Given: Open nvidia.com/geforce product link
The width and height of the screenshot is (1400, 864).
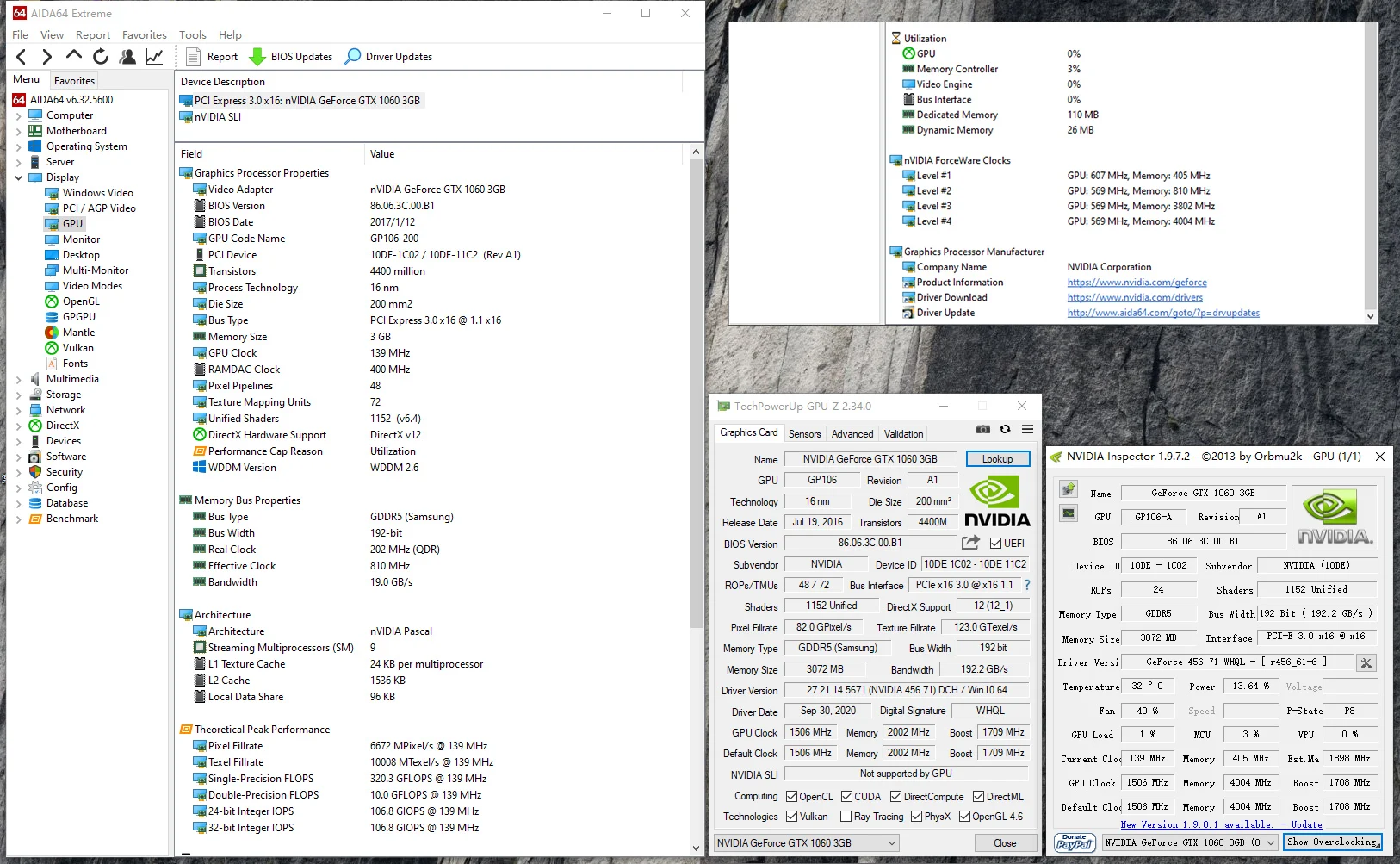Looking at the screenshot, I should click(1137, 283).
